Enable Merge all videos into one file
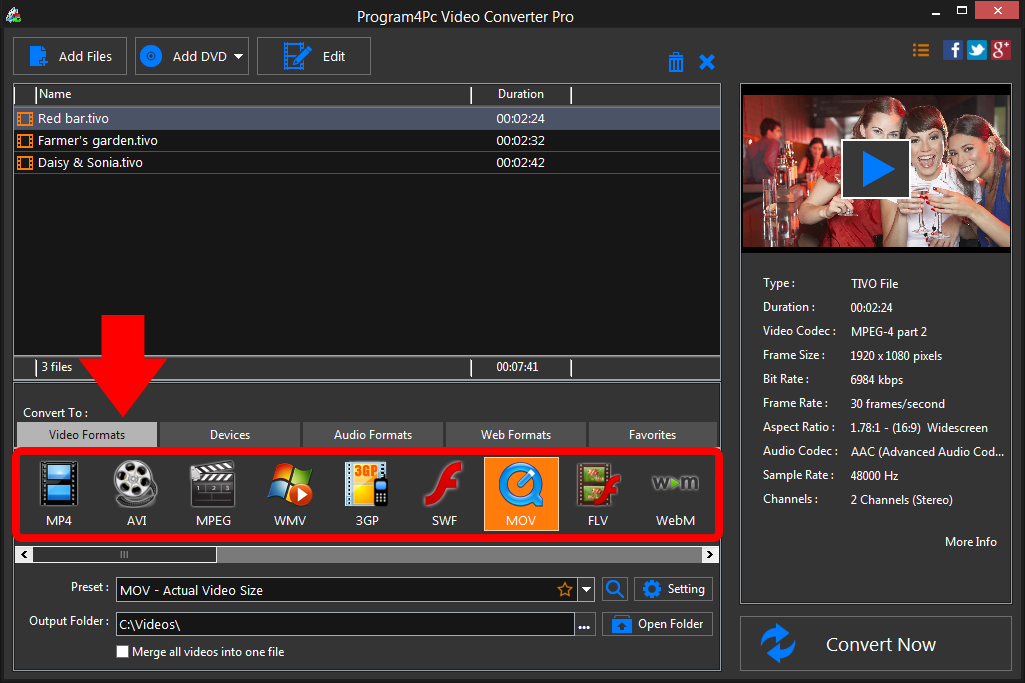 122,652
